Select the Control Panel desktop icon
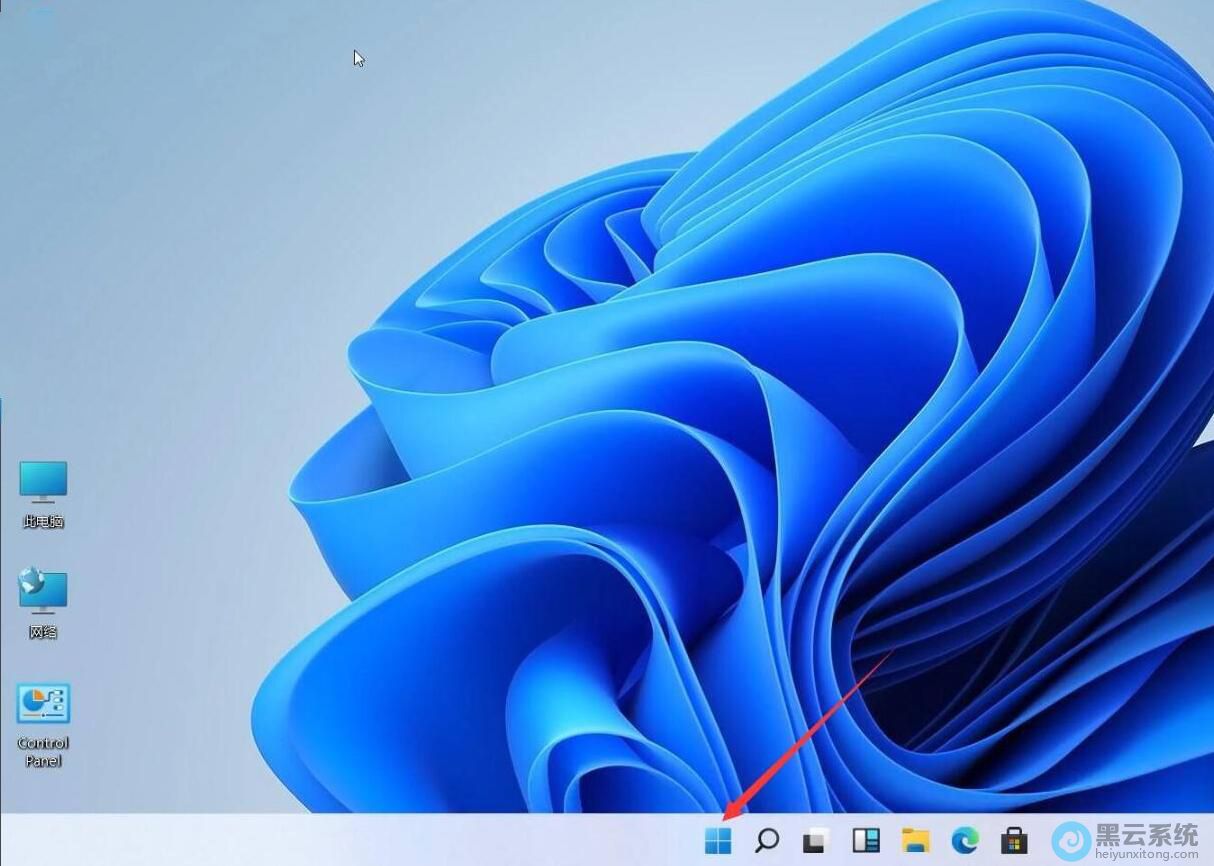Screen dimensions: 1214x866 [43, 705]
